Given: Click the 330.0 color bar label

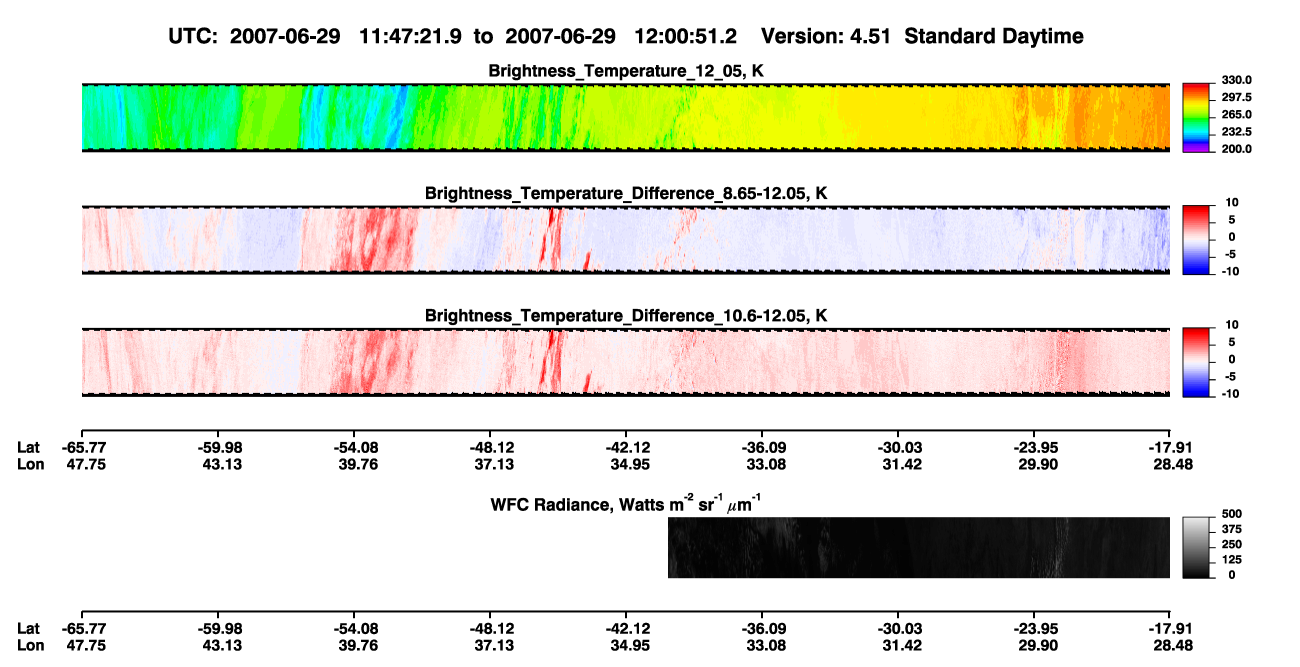Looking at the screenshot, I should [x=1236, y=81].
